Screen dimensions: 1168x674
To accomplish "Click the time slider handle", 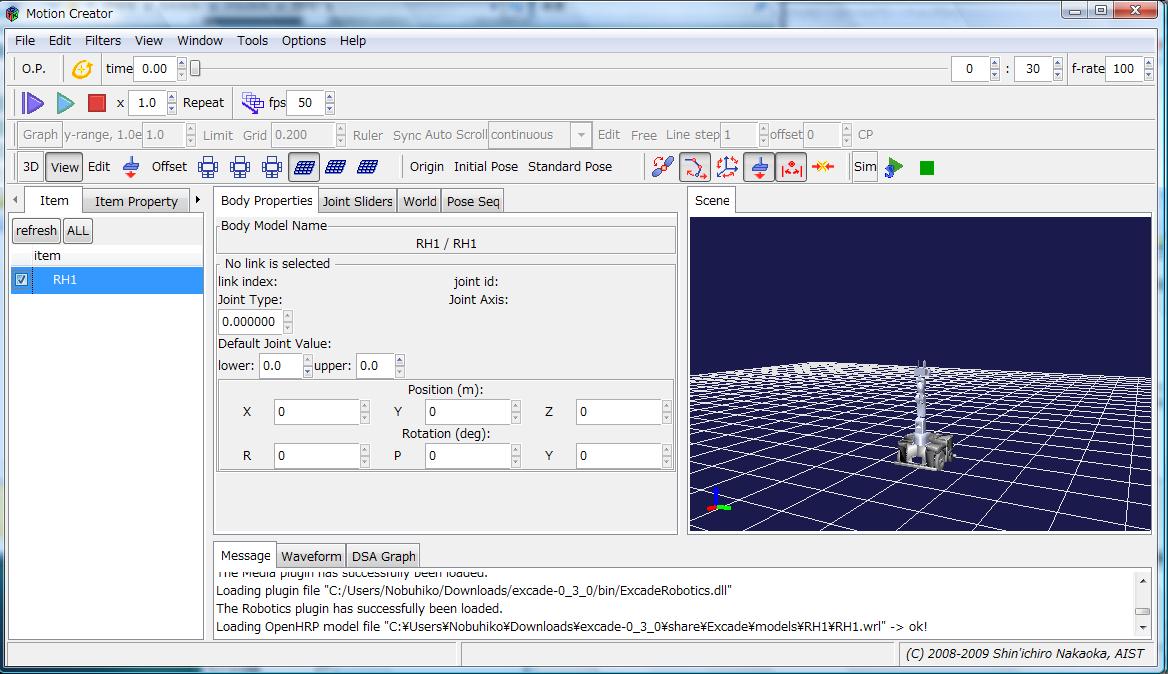I will pyautogui.click(x=195, y=69).
